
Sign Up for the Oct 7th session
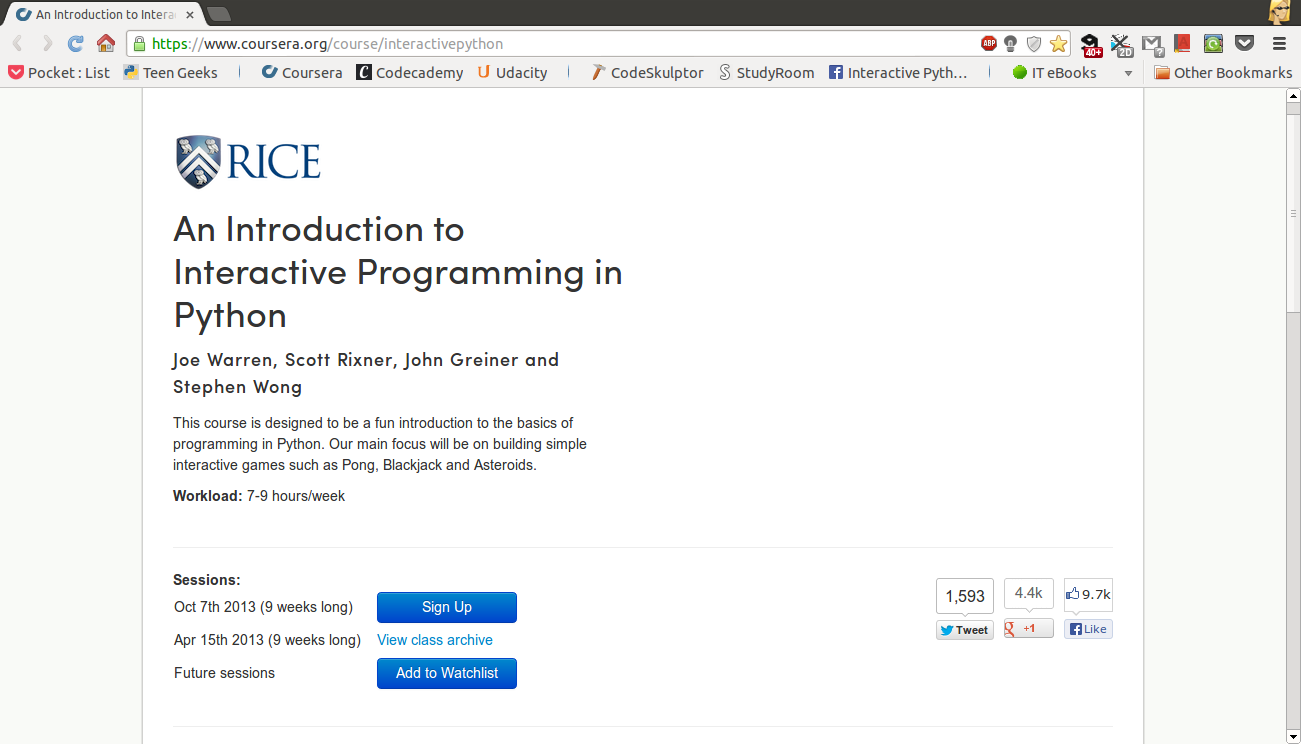447,607
